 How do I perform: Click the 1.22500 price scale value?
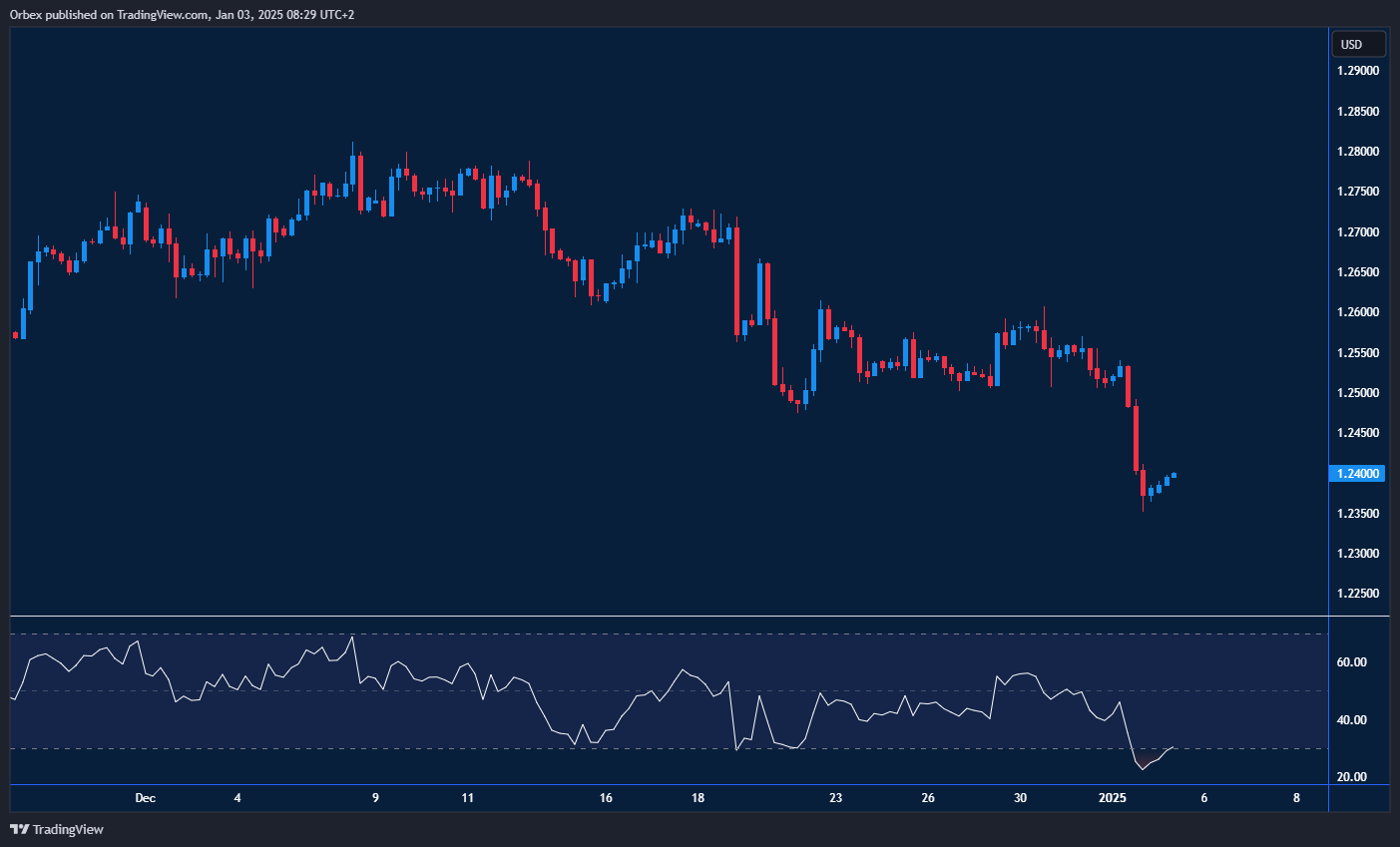(x=1357, y=593)
